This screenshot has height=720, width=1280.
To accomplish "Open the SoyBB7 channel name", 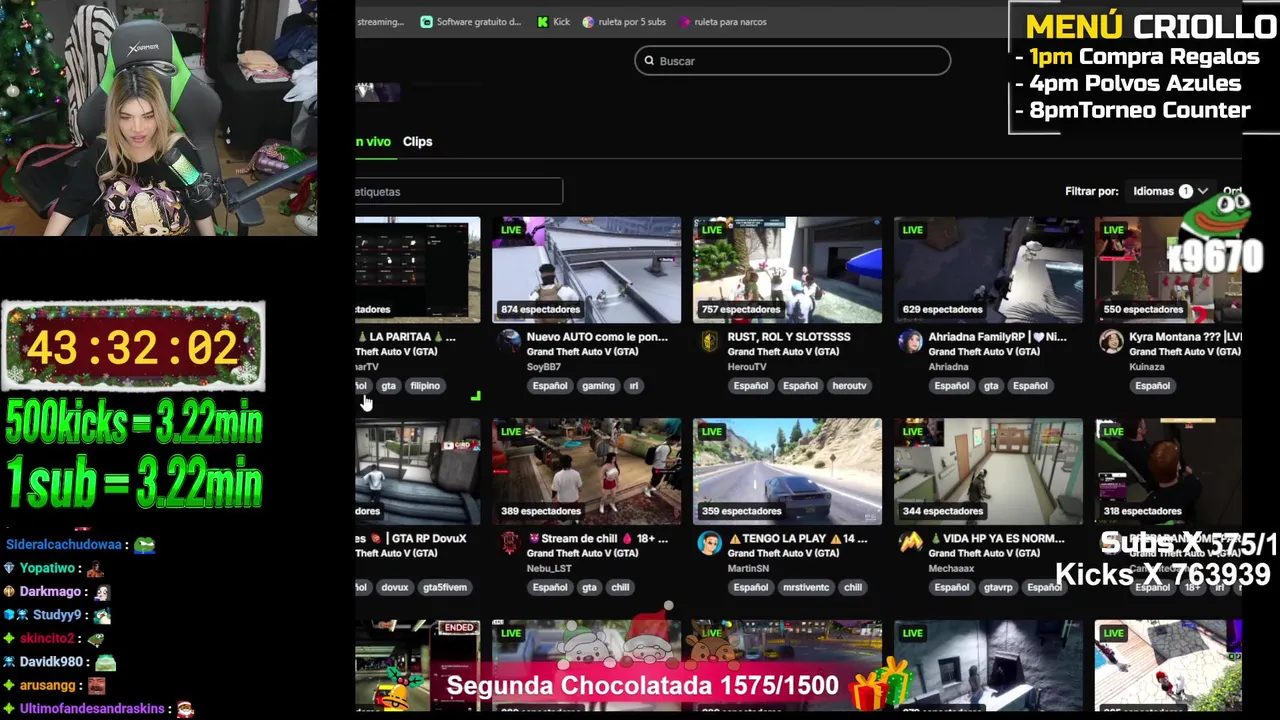I will pos(543,367).
